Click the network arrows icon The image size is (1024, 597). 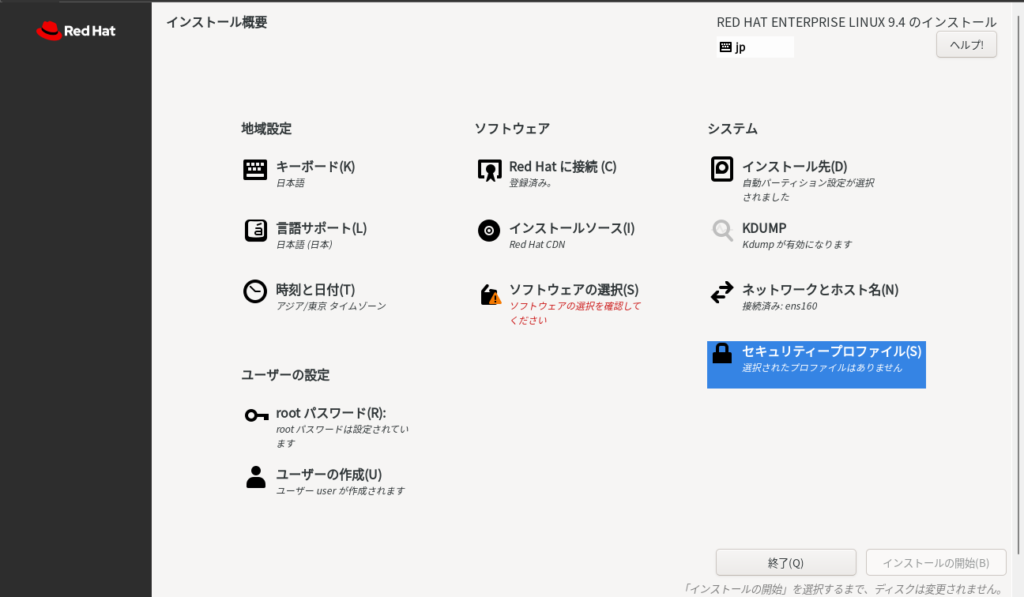(722, 292)
